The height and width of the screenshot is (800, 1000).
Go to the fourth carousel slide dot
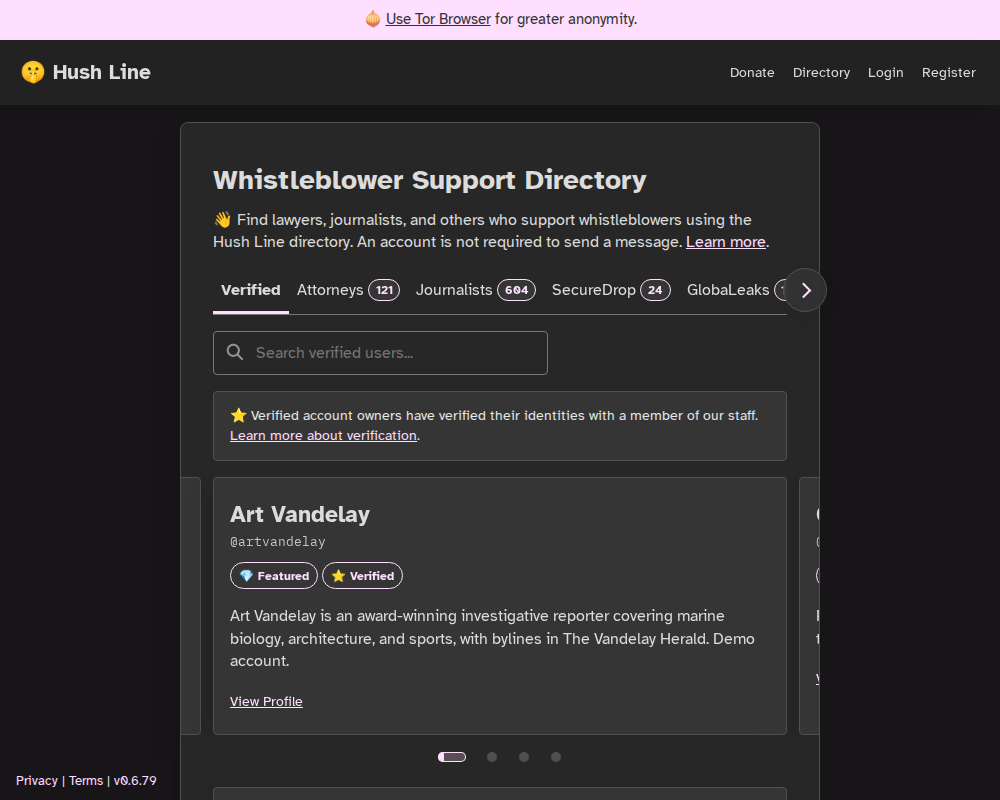point(556,757)
